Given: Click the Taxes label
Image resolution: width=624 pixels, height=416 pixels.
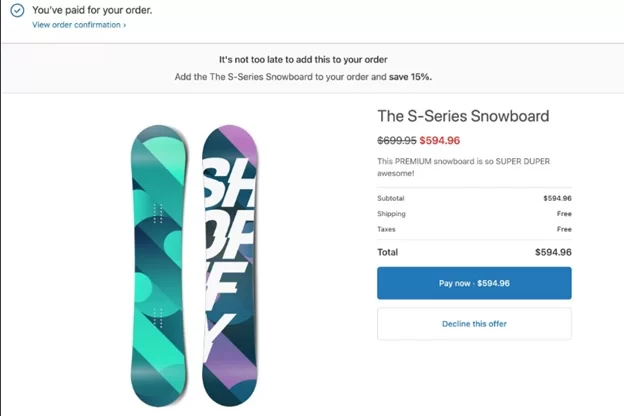Looking at the screenshot, I should click(387, 229).
